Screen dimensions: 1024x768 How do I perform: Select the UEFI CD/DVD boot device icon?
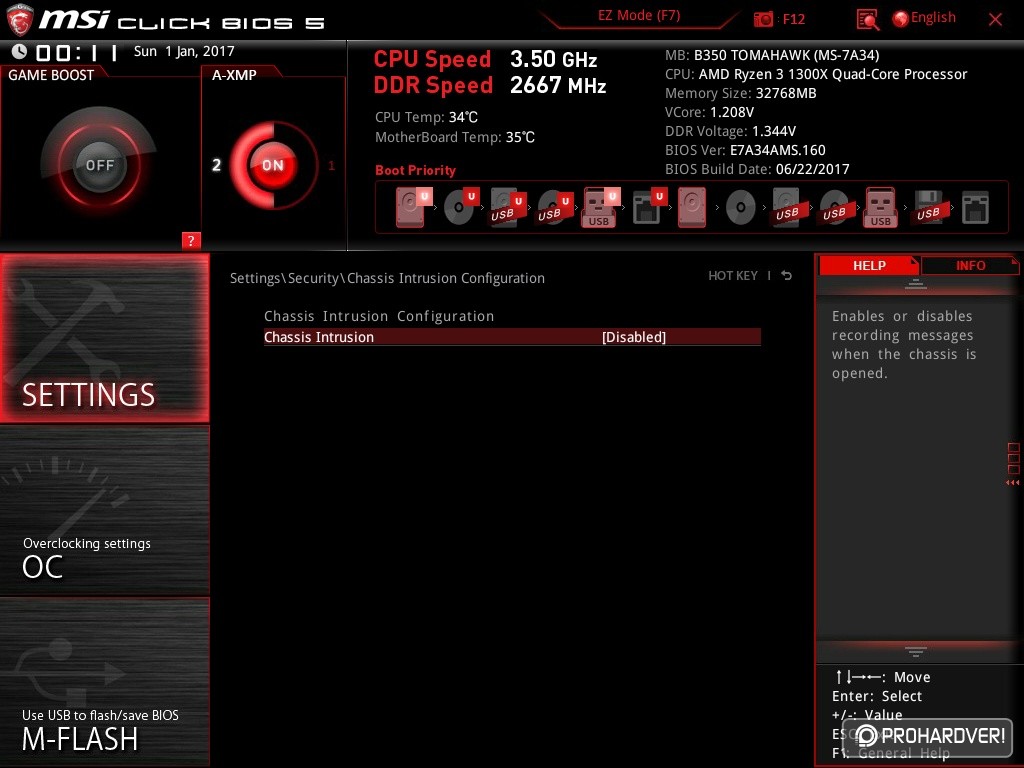[x=461, y=207]
